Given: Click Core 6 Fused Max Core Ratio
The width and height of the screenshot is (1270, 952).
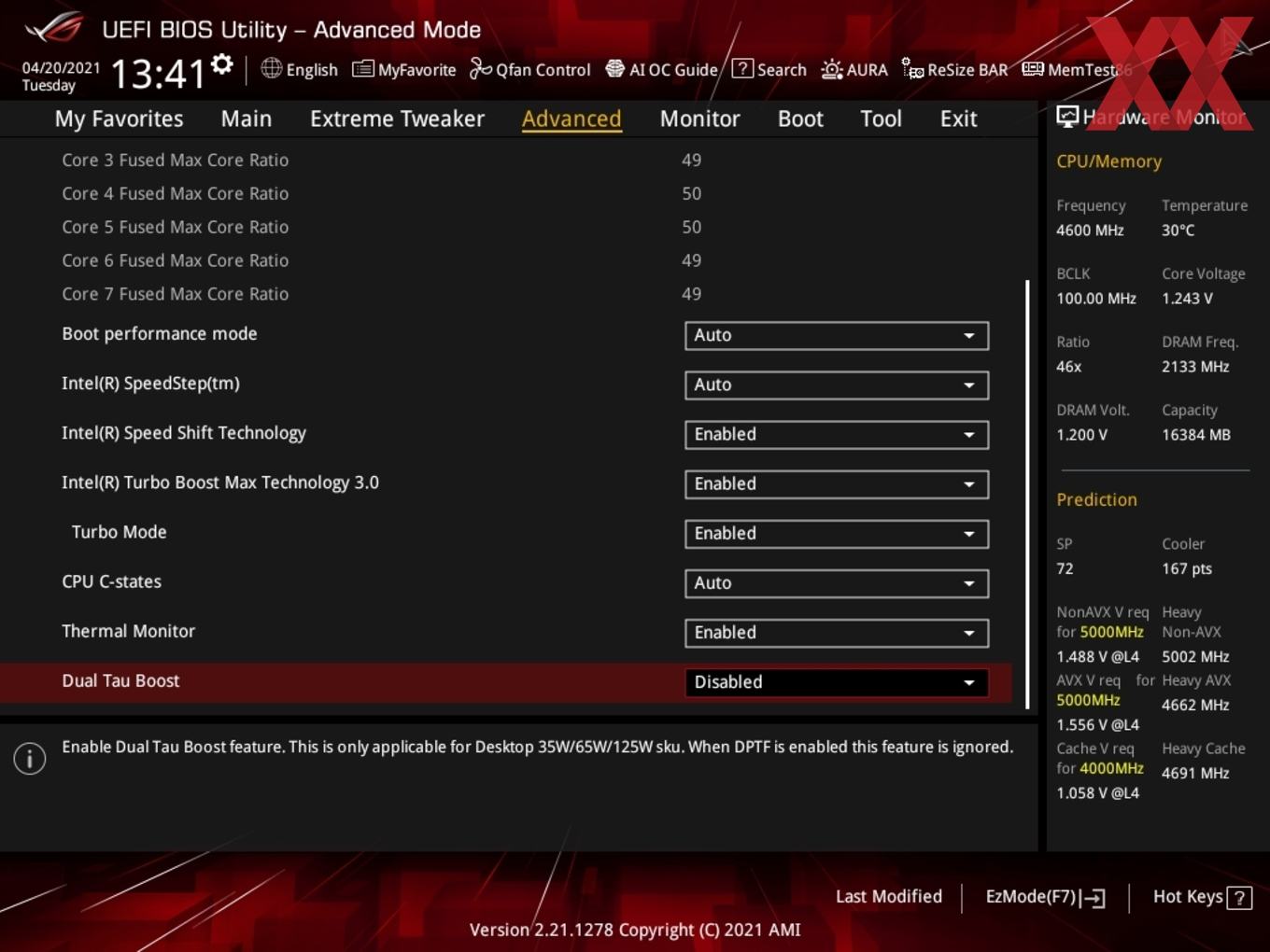Looking at the screenshot, I should pyautogui.click(x=175, y=260).
